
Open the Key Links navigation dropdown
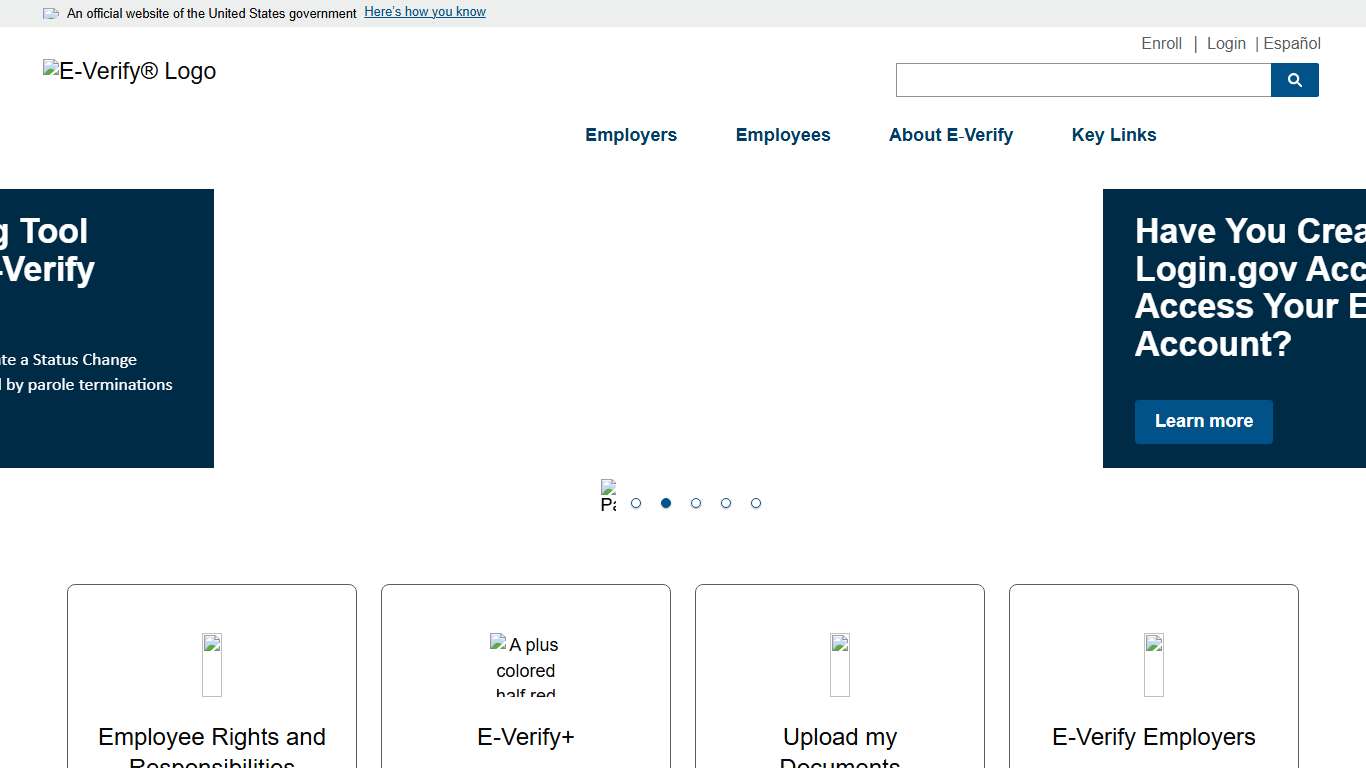point(1113,135)
